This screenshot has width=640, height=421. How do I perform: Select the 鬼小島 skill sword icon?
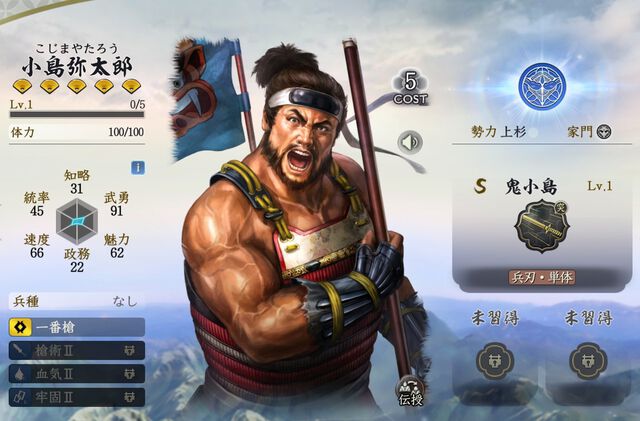542,226
